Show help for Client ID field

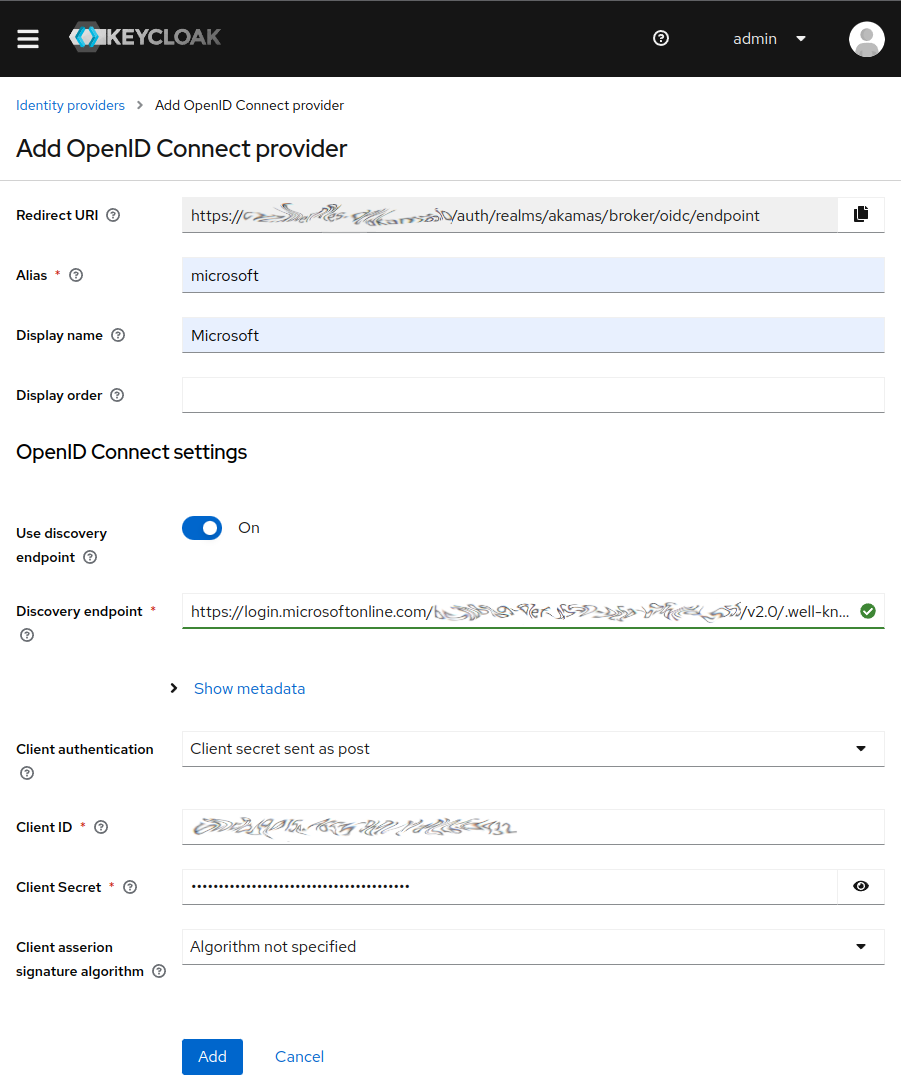pyautogui.click(x=101, y=827)
